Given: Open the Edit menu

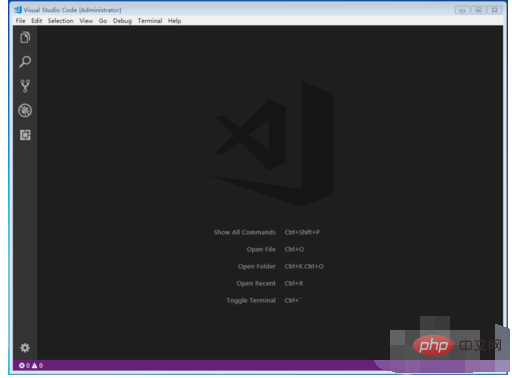Looking at the screenshot, I should 37,21.
